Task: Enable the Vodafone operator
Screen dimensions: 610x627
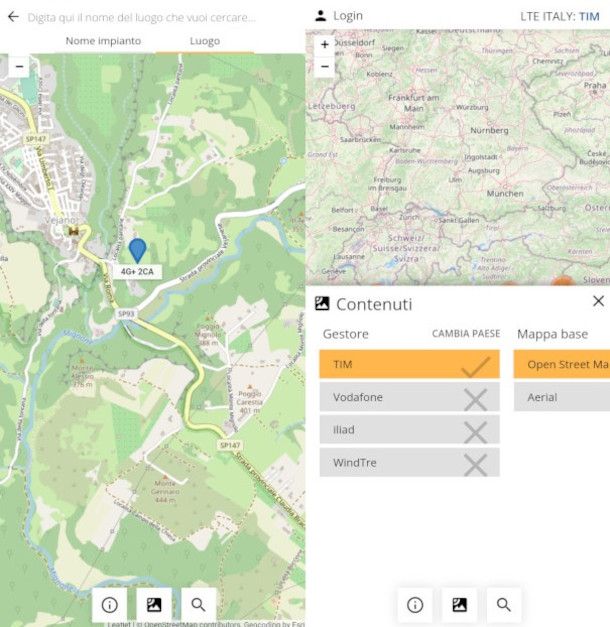Action: [409, 397]
